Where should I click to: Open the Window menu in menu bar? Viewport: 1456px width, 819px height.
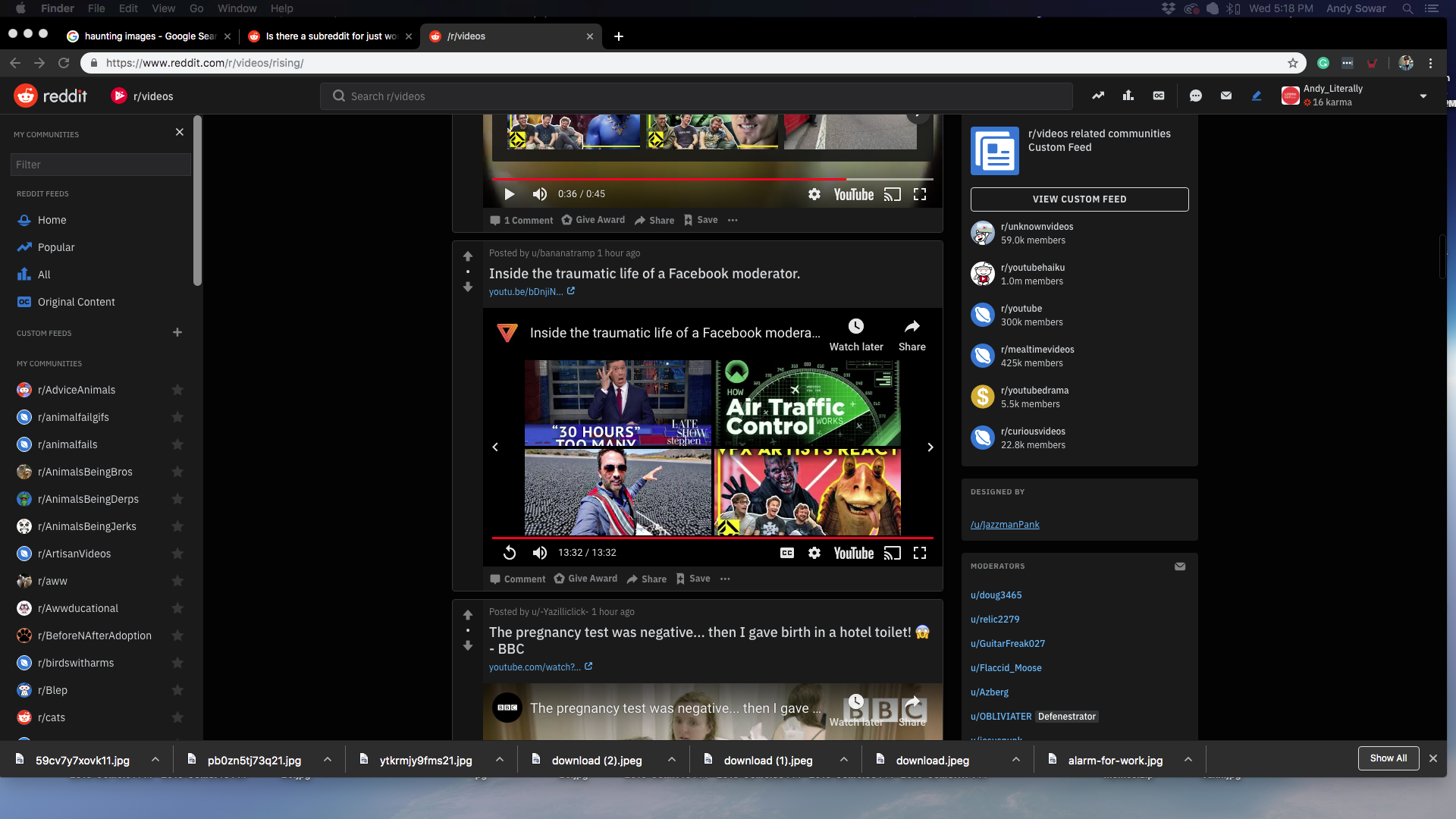[x=237, y=8]
